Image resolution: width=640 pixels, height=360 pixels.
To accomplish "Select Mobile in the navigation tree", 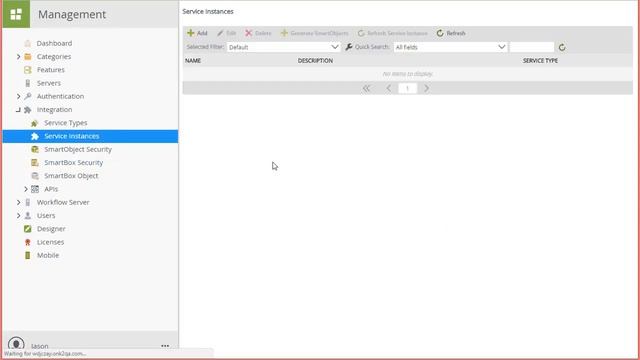I will pyautogui.click(x=48, y=256).
